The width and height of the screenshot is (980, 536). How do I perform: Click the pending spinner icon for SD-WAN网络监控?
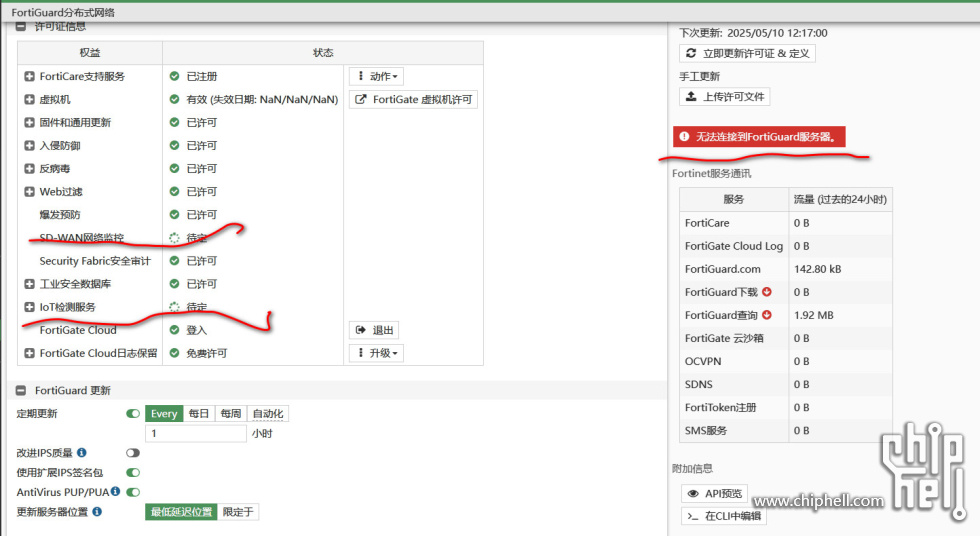pos(174,238)
